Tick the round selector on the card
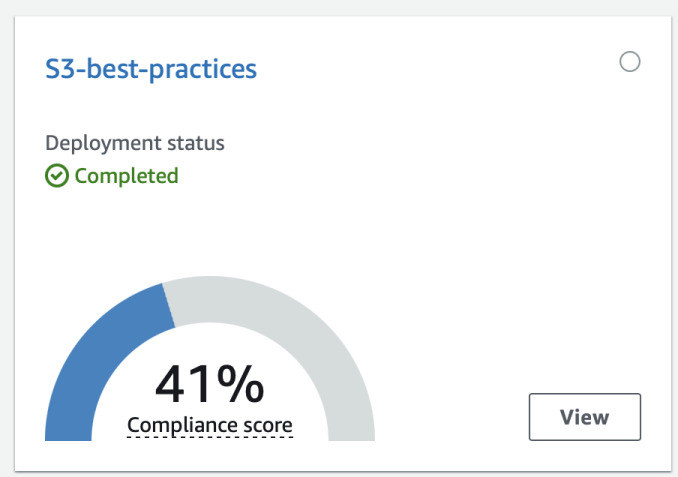This screenshot has height=477, width=678. (630, 63)
